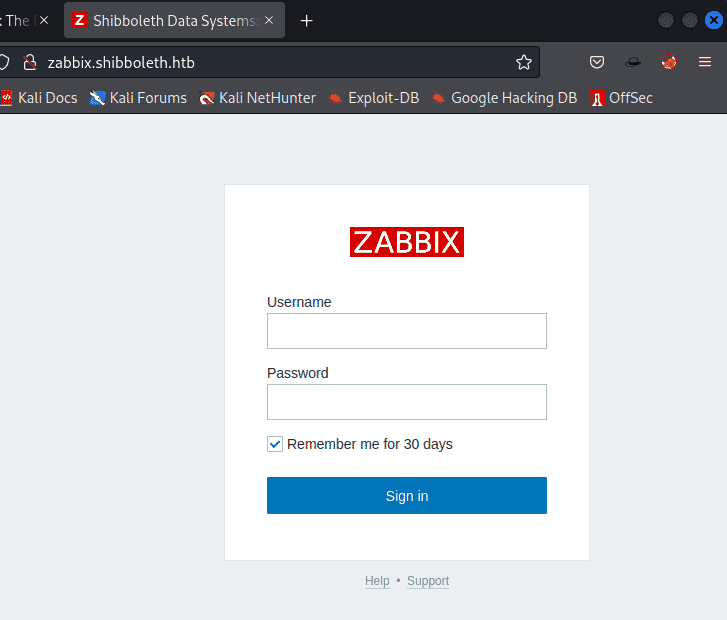Screen dimensions: 727x620
Task: Uncheck Remember me for 30 days
Action: point(274,444)
